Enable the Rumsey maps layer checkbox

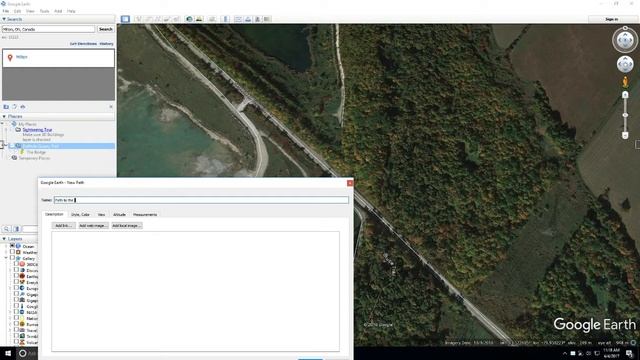click(x=16, y=324)
